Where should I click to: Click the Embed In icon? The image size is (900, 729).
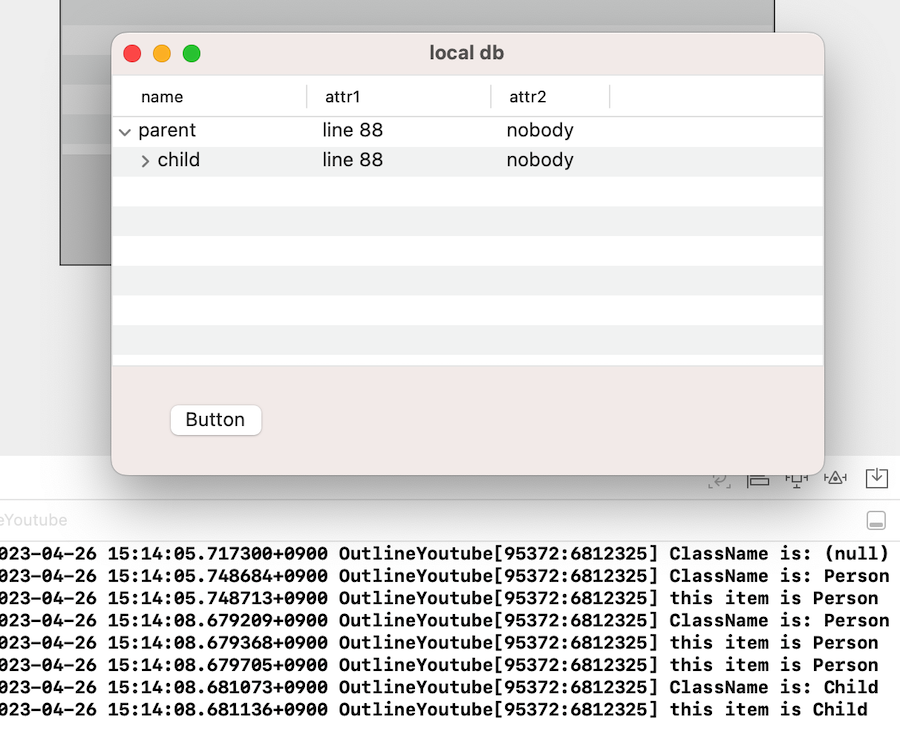[x=877, y=478]
